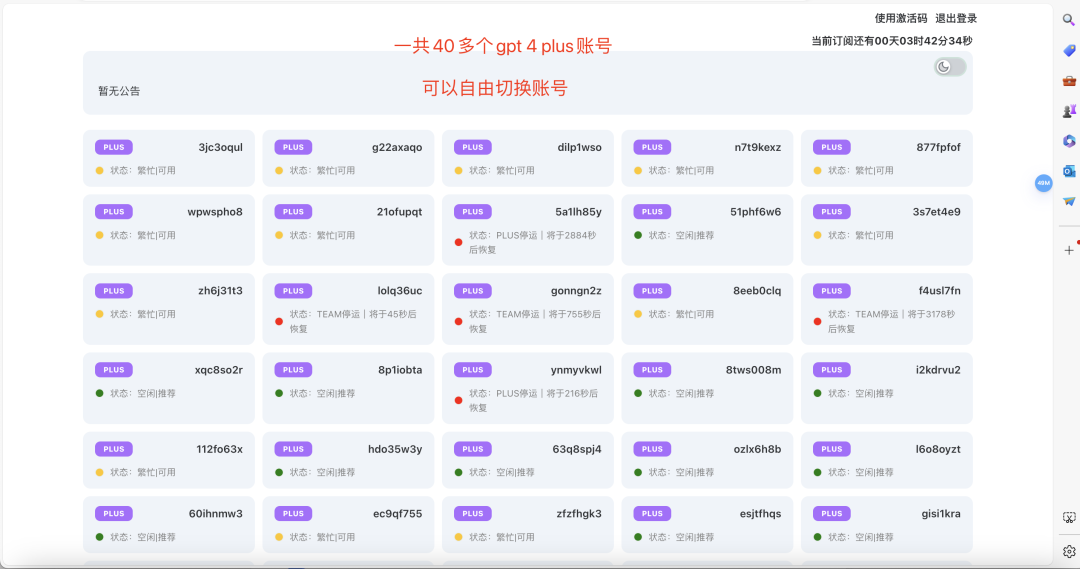This screenshot has width=1080, height=569.
Task: Select idle account esjtfhqs
Action: point(707,525)
